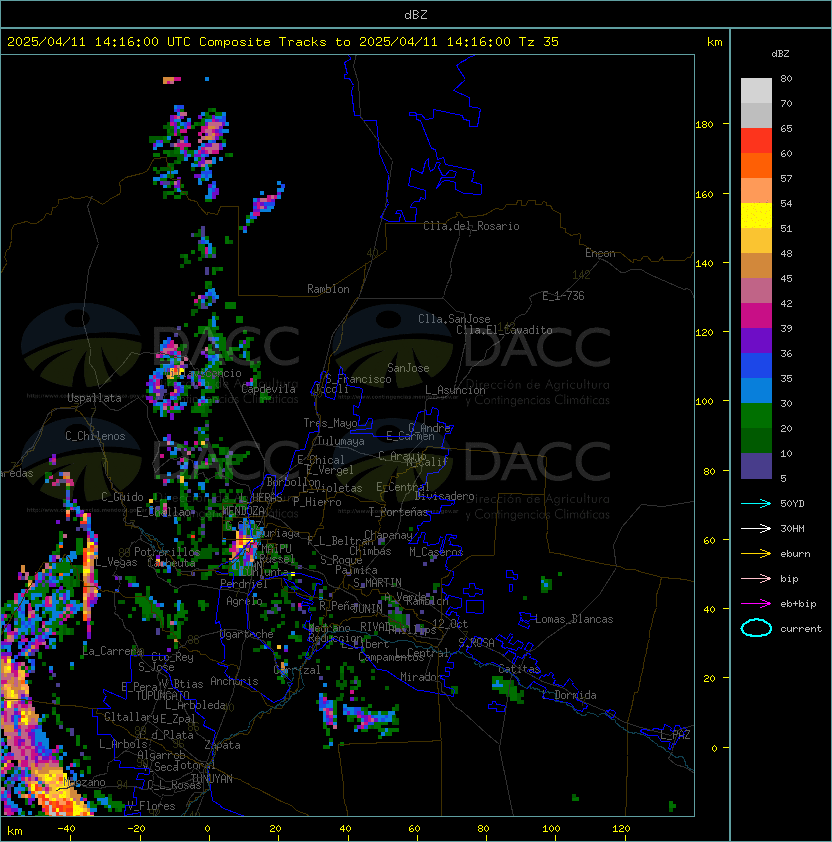832x842 pixels.
Task: Click the 180 km tick on the right axis
Action: click(704, 124)
